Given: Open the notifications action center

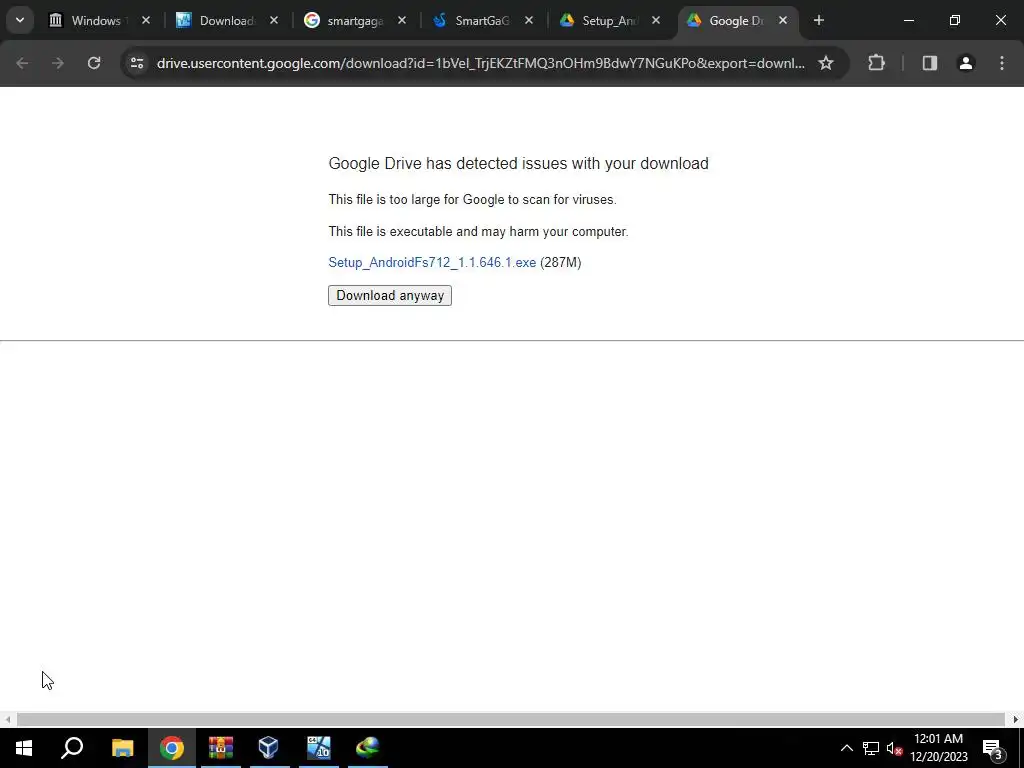Looking at the screenshot, I should click(993, 748).
